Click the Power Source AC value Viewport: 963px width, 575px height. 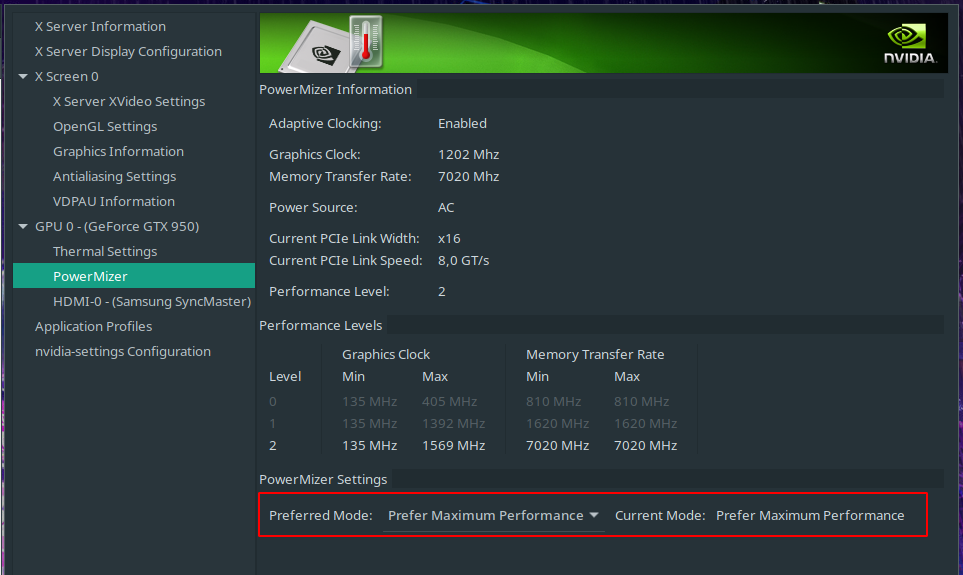tap(446, 208)
